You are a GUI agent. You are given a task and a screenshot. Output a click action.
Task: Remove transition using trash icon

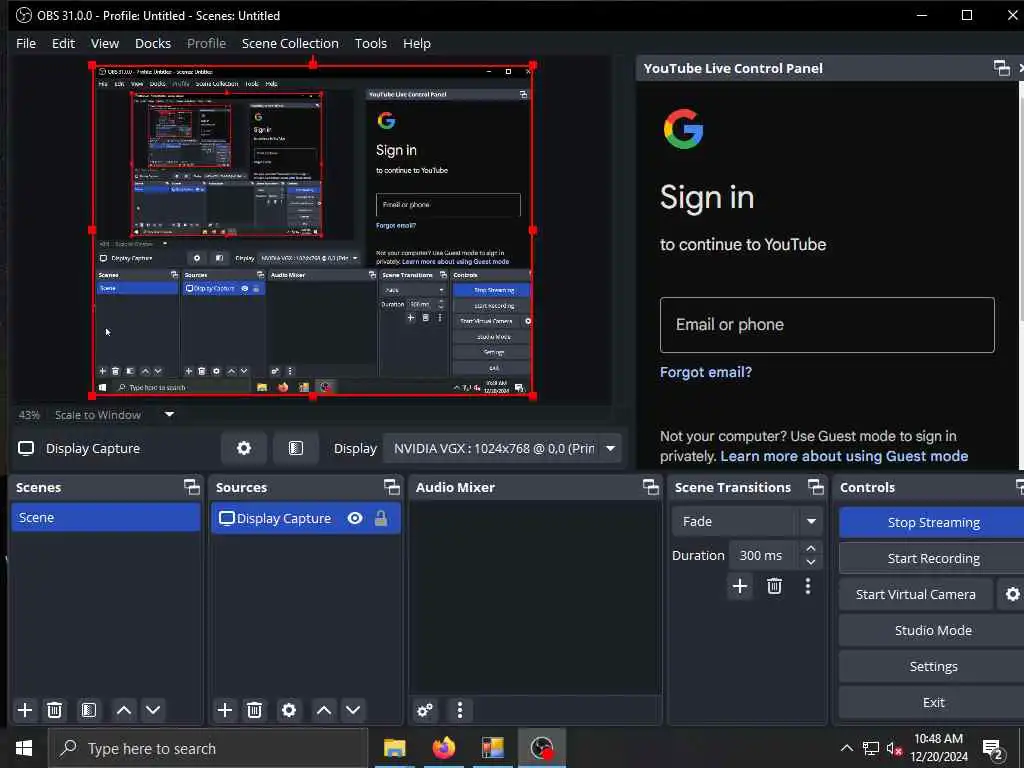point(774,586)
